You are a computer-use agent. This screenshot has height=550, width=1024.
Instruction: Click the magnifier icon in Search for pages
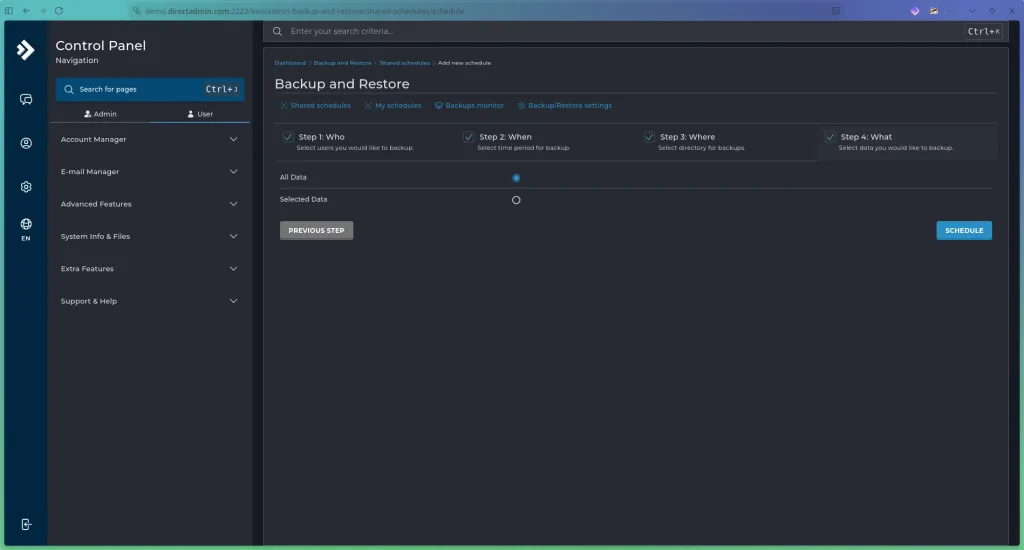[x=69, y=89]
